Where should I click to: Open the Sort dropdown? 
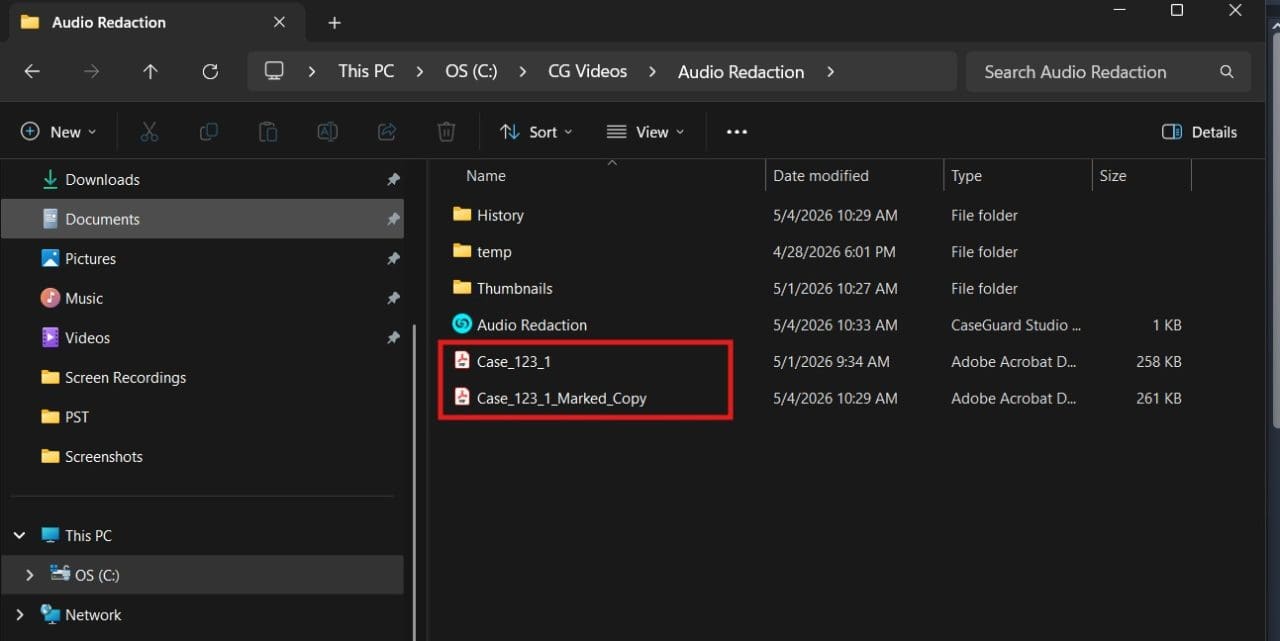[x=537, y=132]
